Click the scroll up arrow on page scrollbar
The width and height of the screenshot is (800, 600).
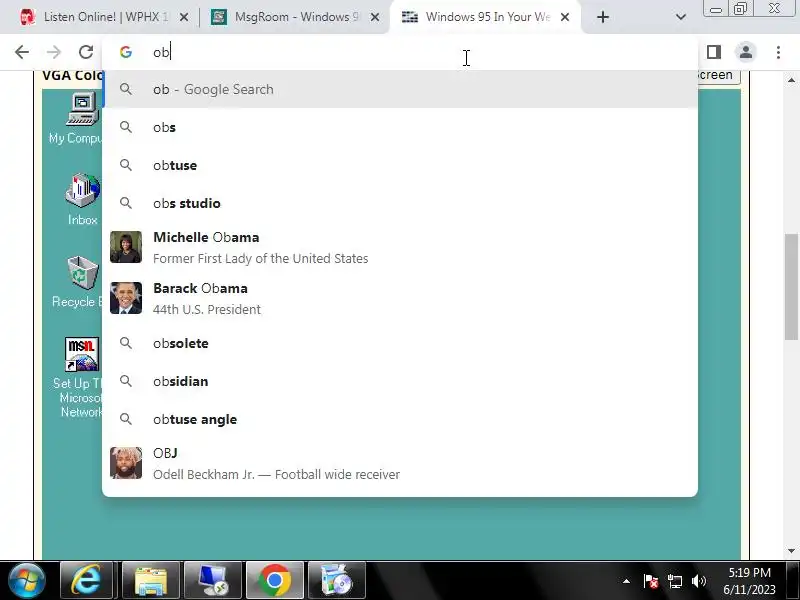tap(791, 80)
